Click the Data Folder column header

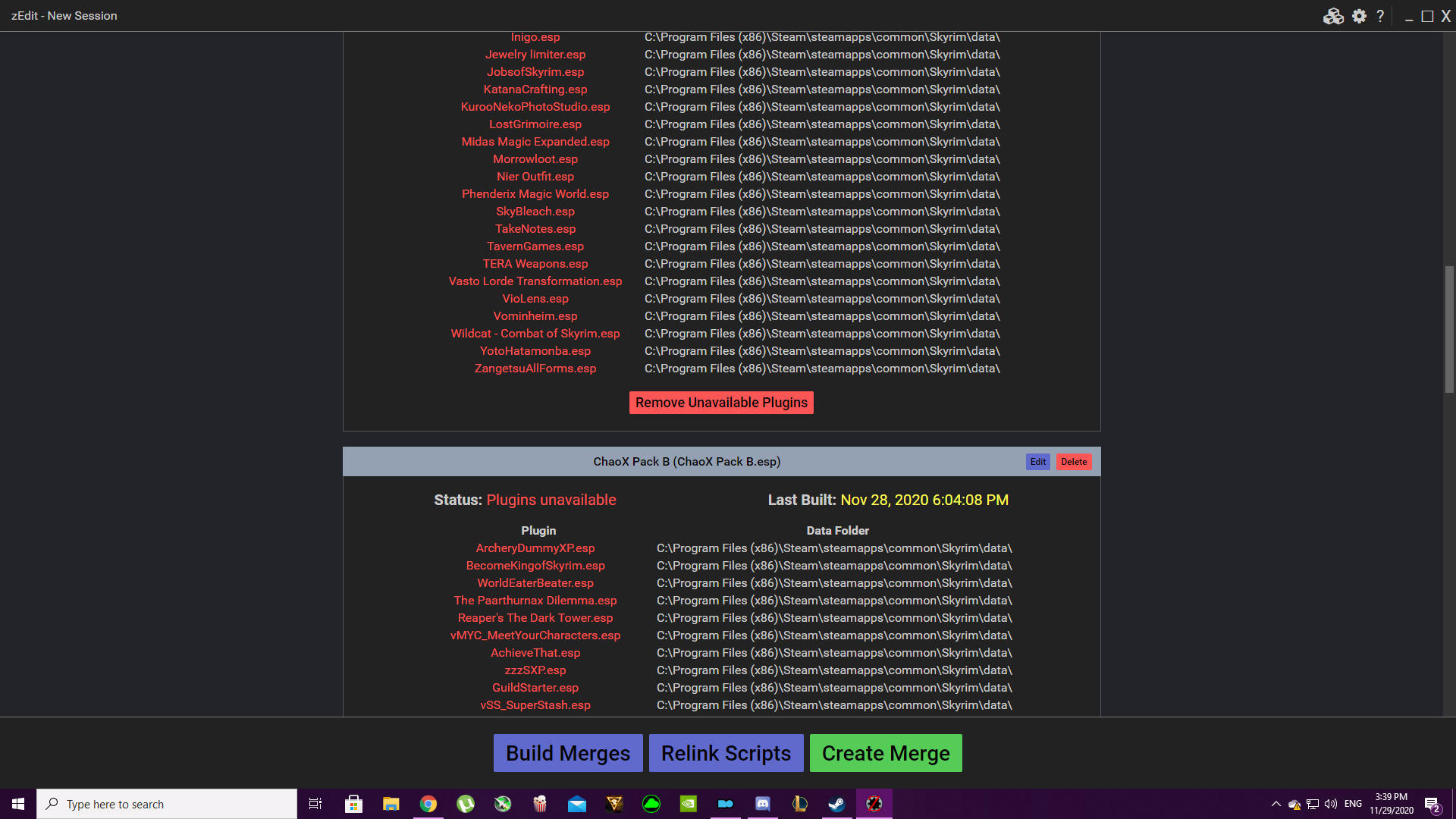coord(838,531)
